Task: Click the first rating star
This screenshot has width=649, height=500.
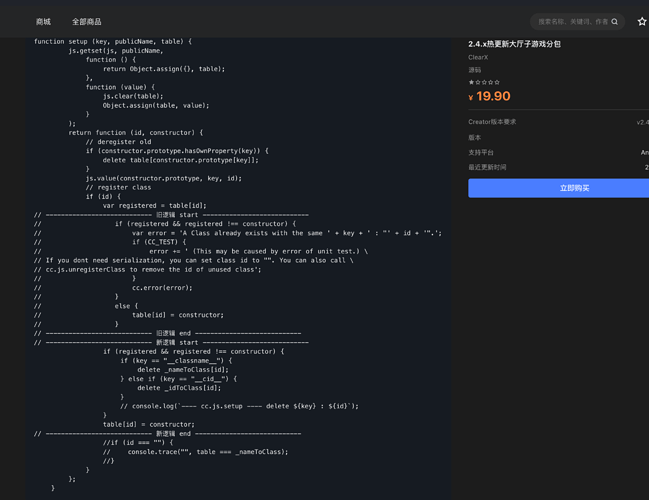Action: [x=471, y=83]
